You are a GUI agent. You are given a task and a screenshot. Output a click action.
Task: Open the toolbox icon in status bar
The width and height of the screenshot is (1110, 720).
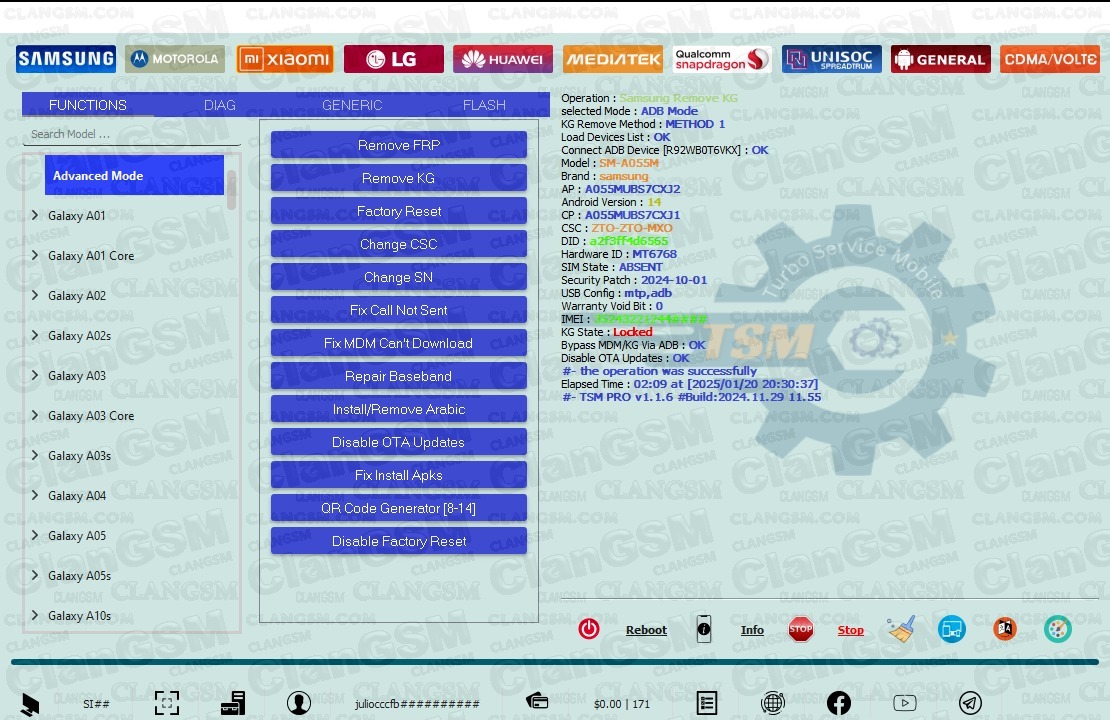point(233,703)
